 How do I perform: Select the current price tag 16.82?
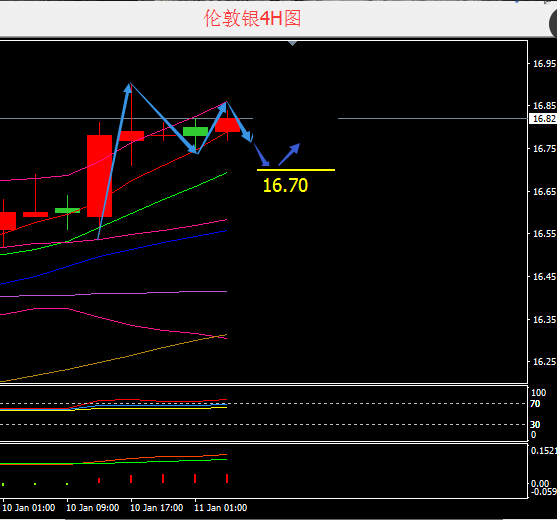pyautogui.click(x=543, y=119)
